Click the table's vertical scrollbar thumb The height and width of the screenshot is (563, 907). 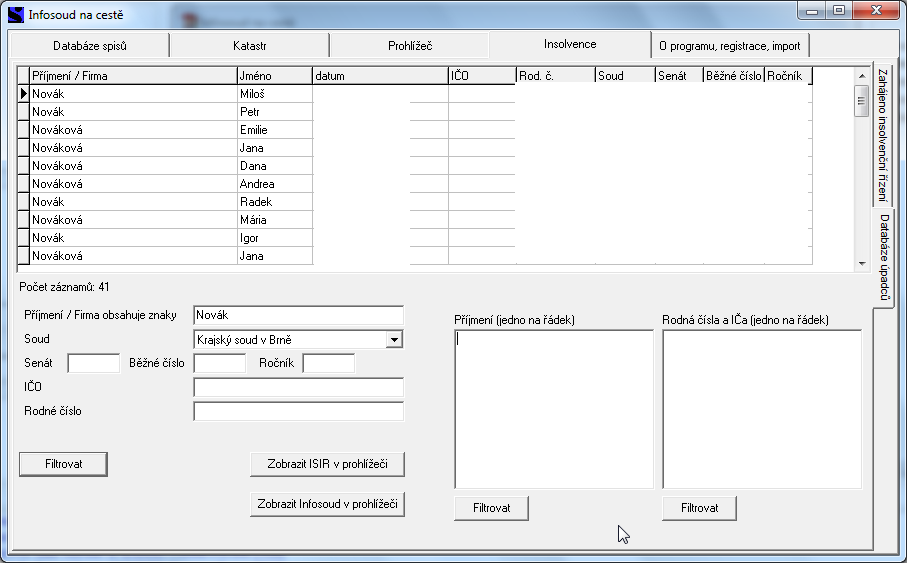(x=862, y=101)
